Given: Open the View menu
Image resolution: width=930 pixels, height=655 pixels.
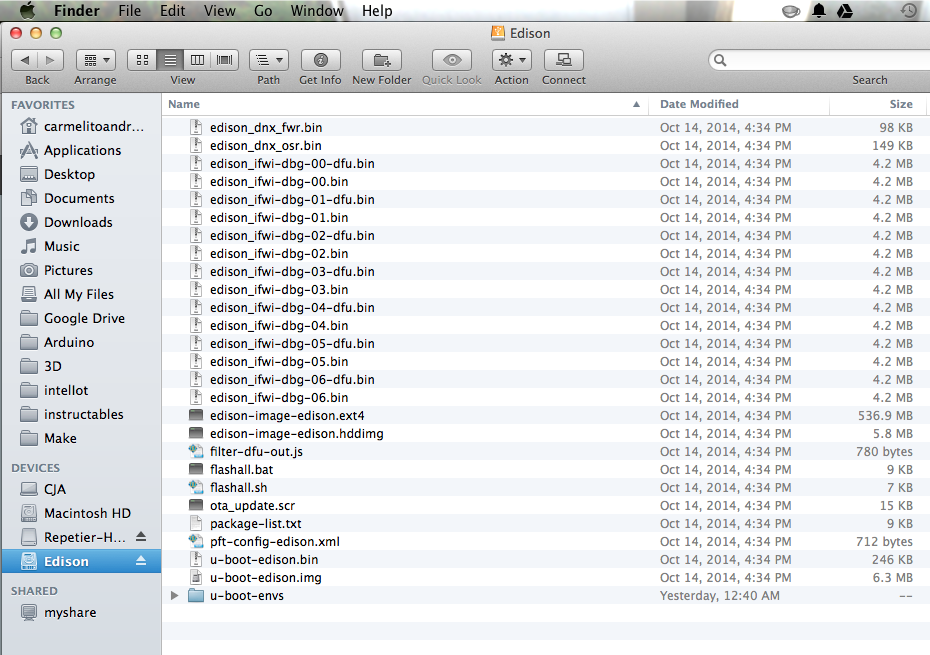Looking at the screenshot, I should 219,11.
